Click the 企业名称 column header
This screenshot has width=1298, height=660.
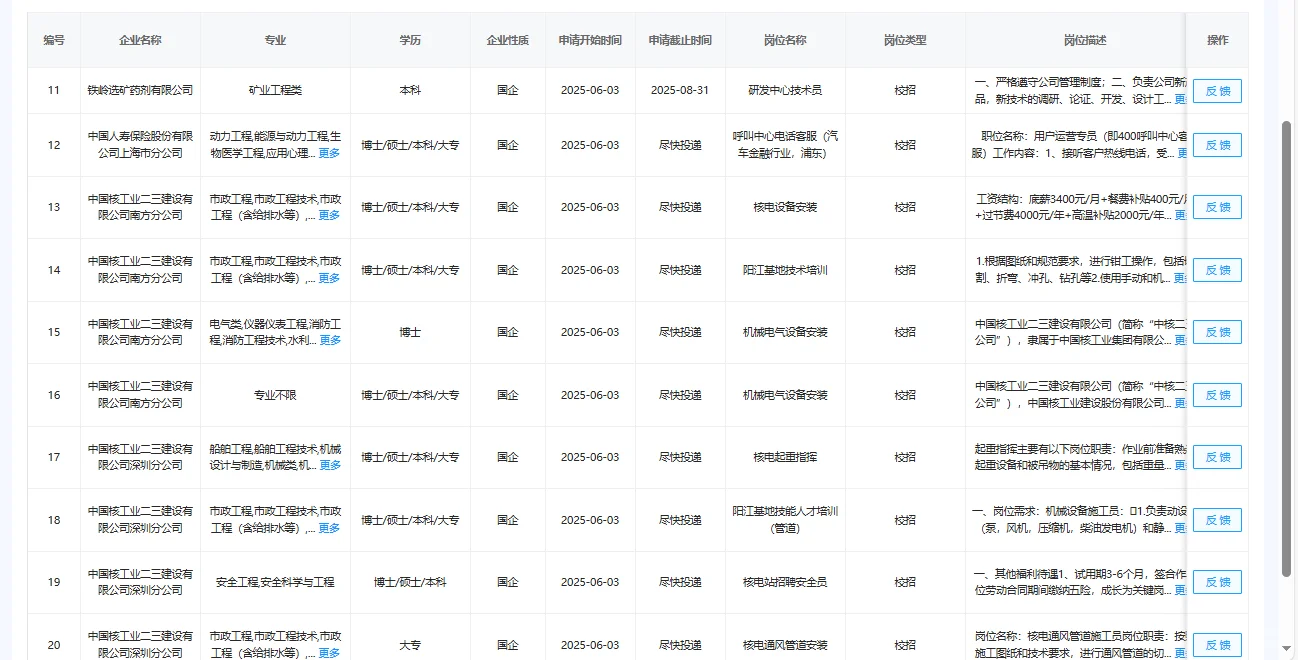140,40
